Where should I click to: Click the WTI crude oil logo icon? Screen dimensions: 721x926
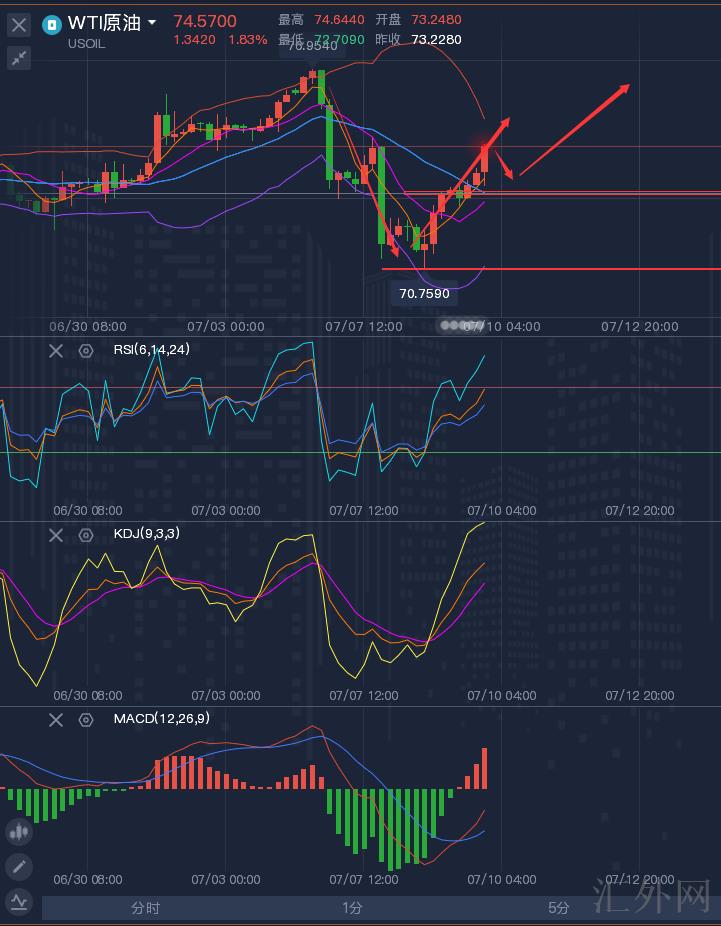coord(52,24)
